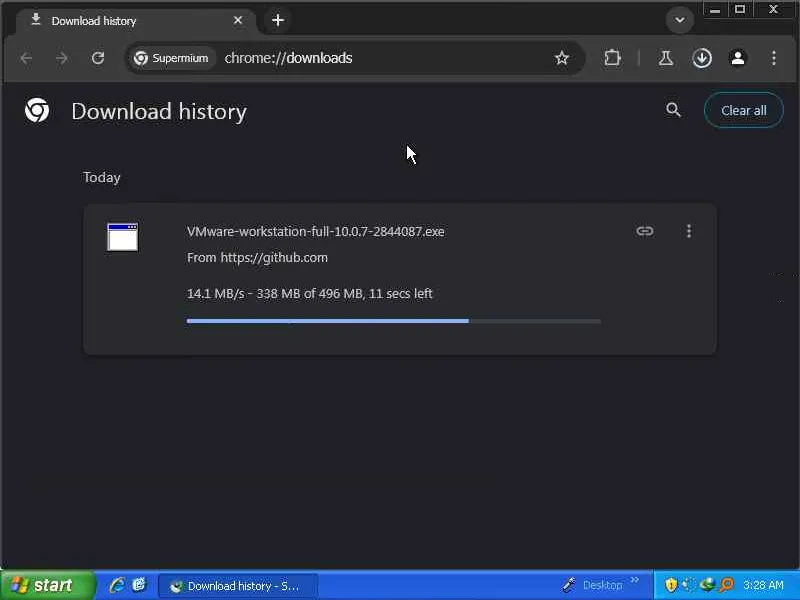The height and width of the screenshot is (600, 800).
Task: Click the Supermium logo beside Download history
Action: [37, 110]
